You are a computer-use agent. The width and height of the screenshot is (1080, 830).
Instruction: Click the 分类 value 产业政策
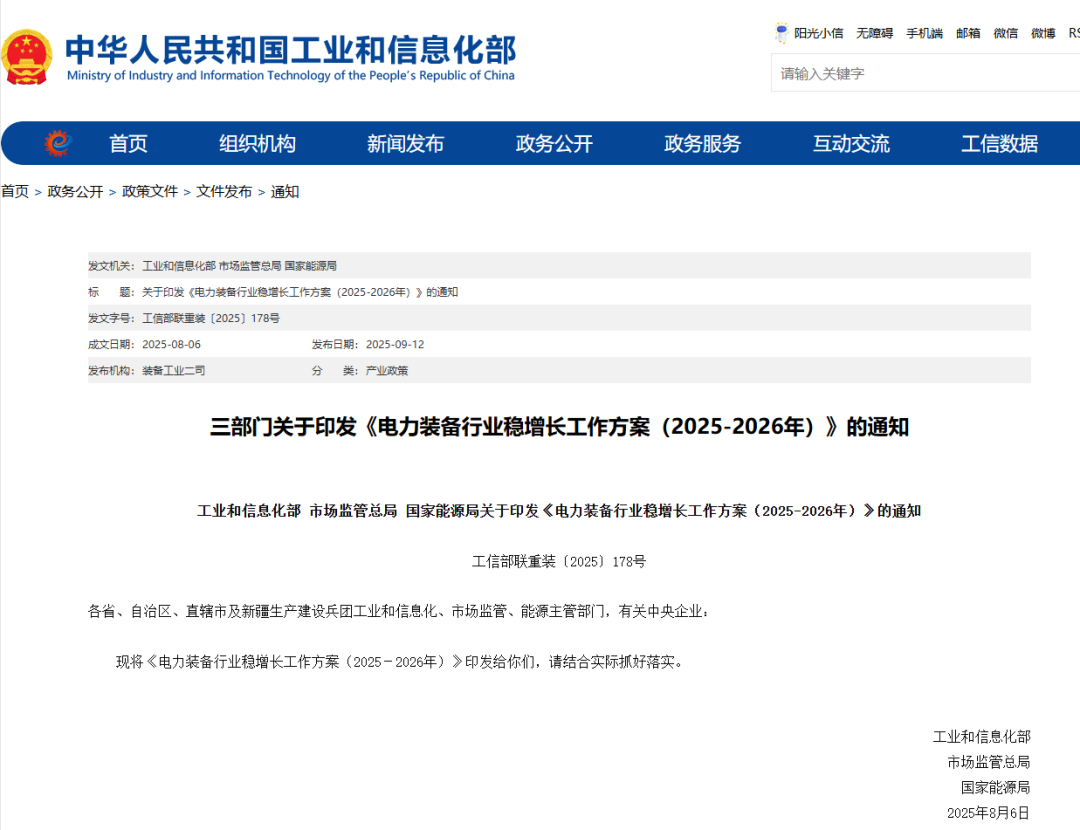[387, 371]
